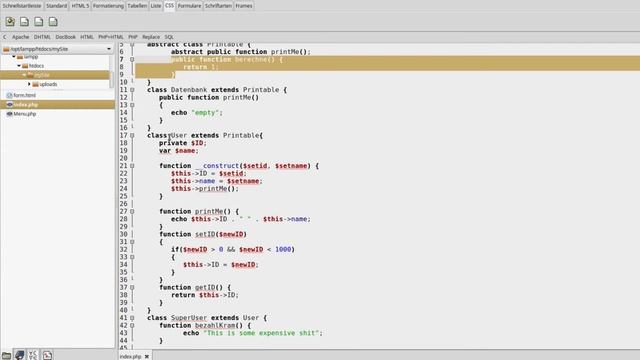Click the second page icon in CSS toolbar
This screenshot has height=360, width=640.
coord(24,22)
